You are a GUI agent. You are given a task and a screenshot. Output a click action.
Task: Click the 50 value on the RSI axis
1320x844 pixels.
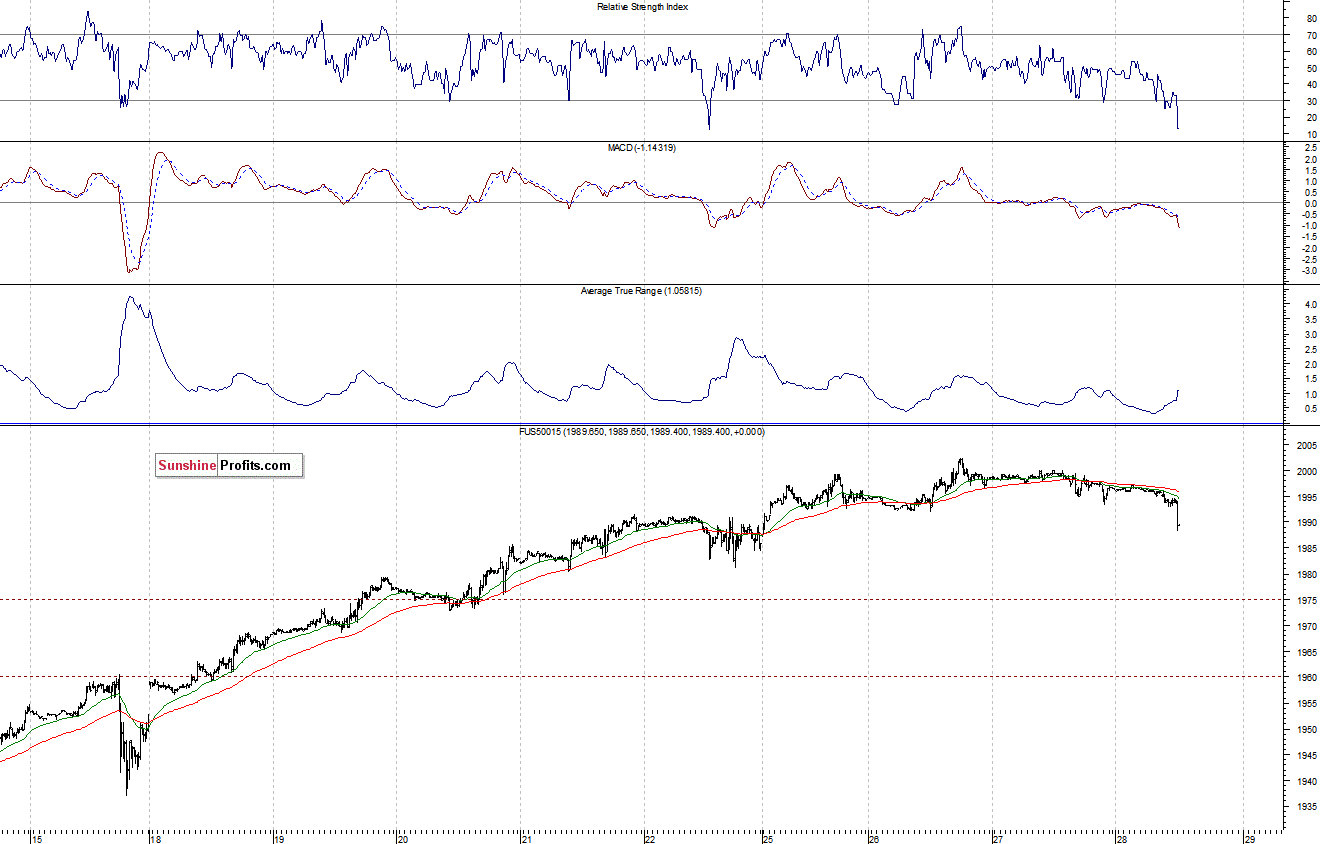point(1311,68)
